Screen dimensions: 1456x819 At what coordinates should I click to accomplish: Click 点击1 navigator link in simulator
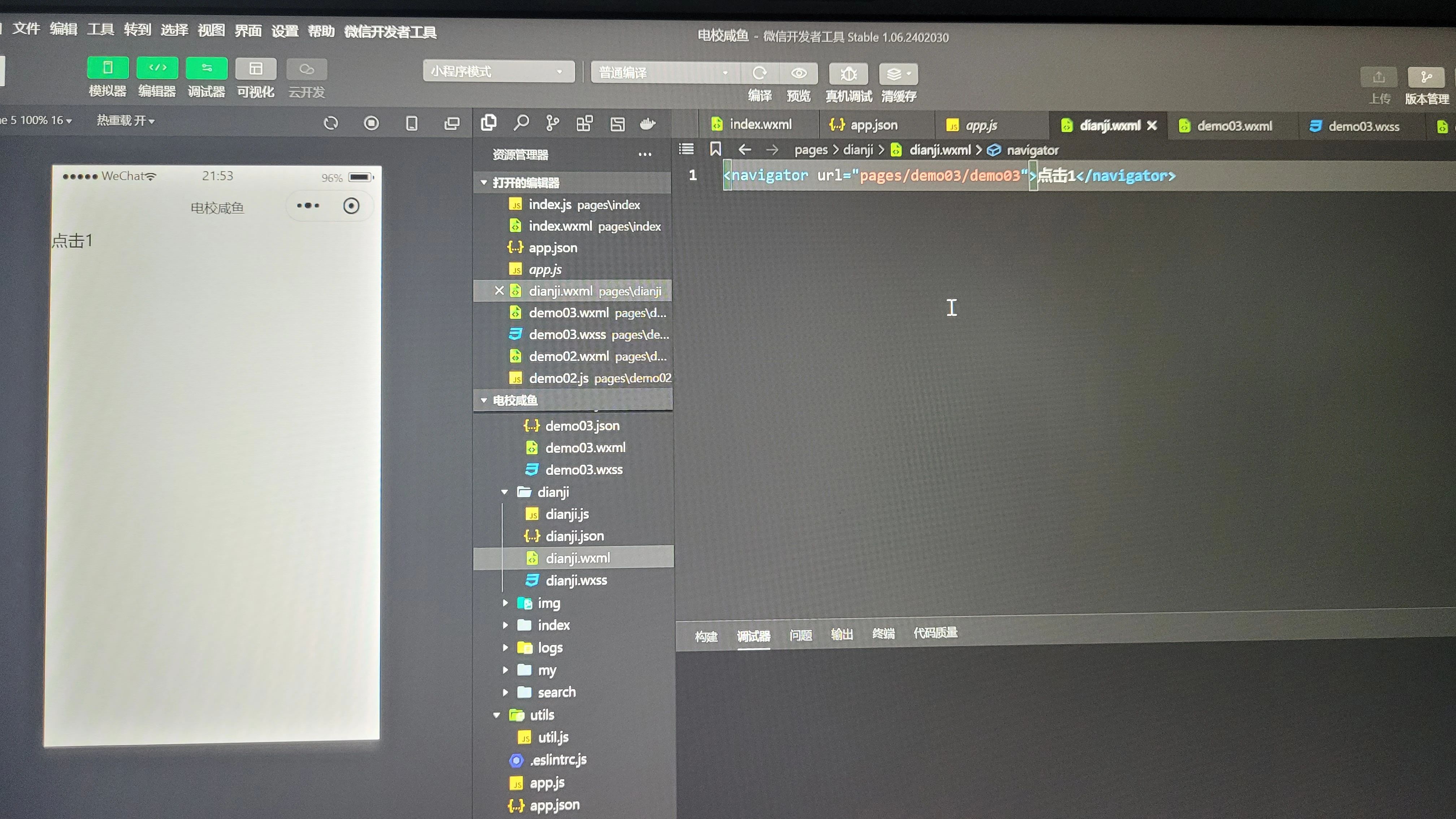(72, 241)
